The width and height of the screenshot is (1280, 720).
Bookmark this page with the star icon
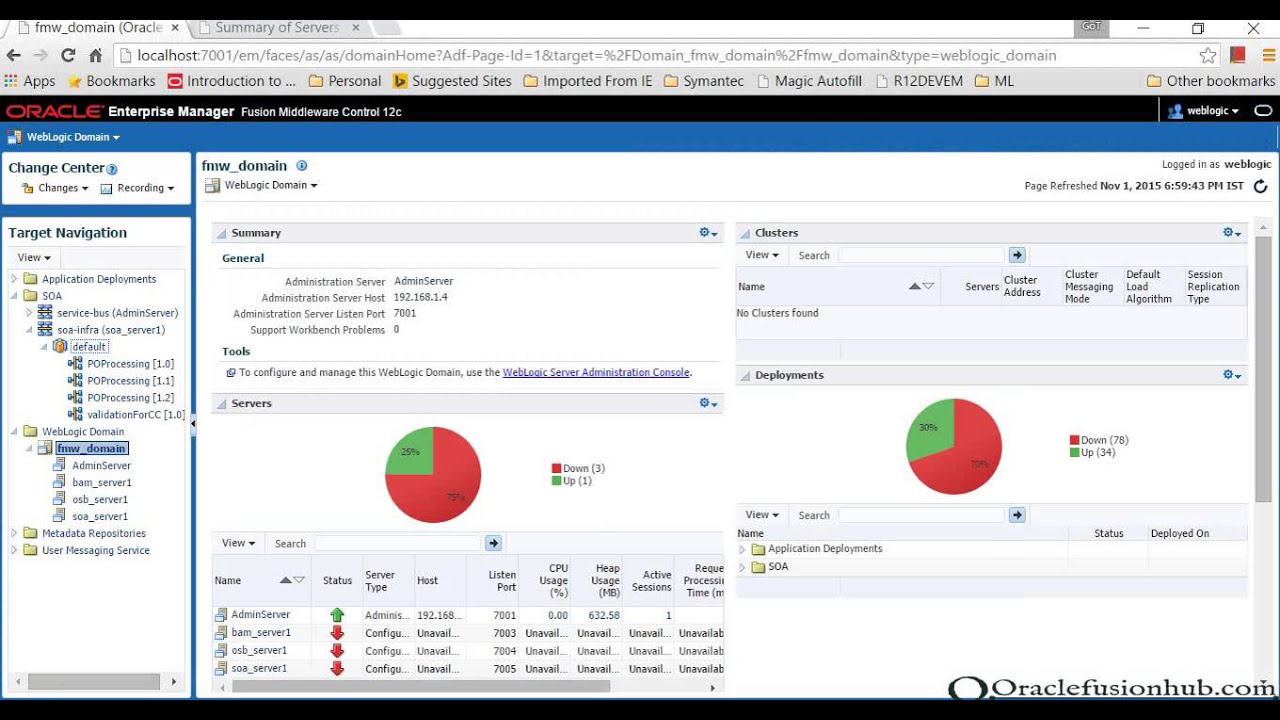1208,56
